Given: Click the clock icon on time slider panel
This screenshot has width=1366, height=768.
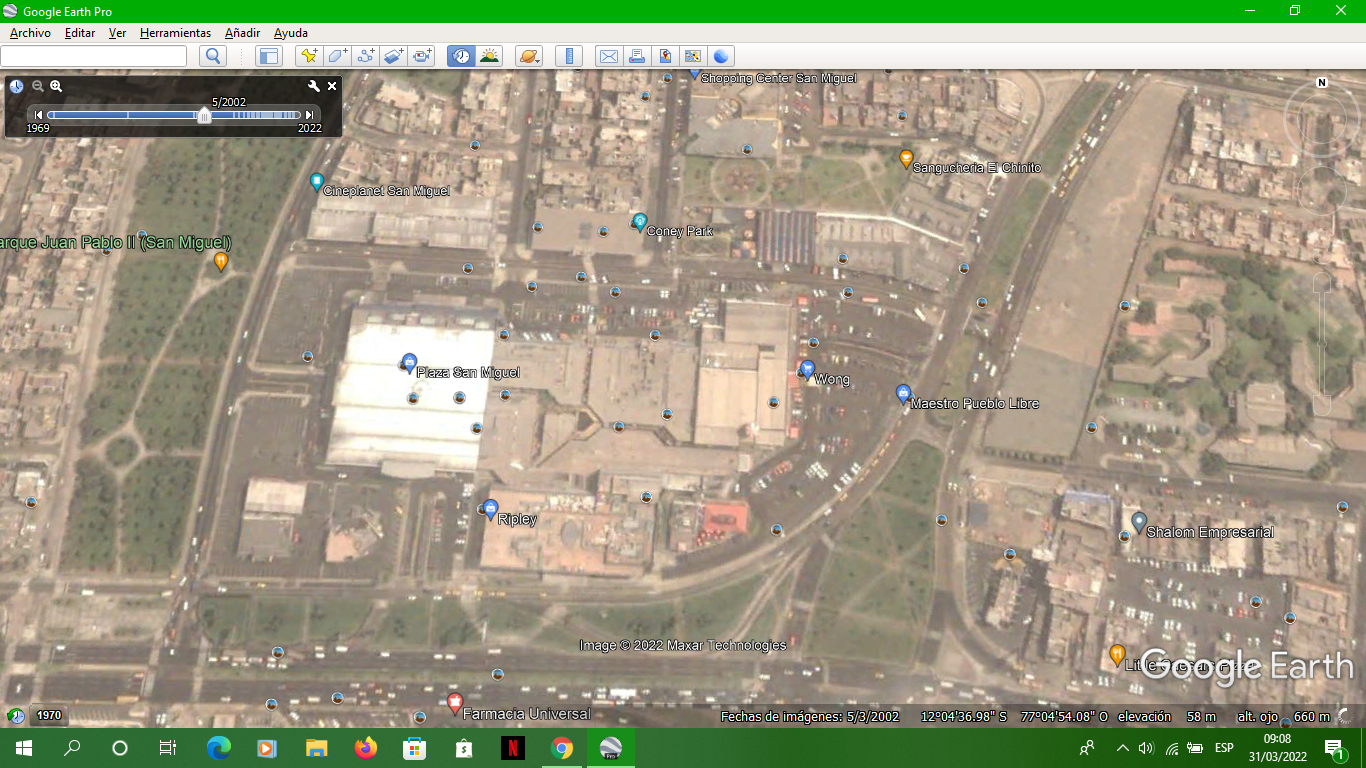Looking at the screenshot, I should tap(17, 86).
